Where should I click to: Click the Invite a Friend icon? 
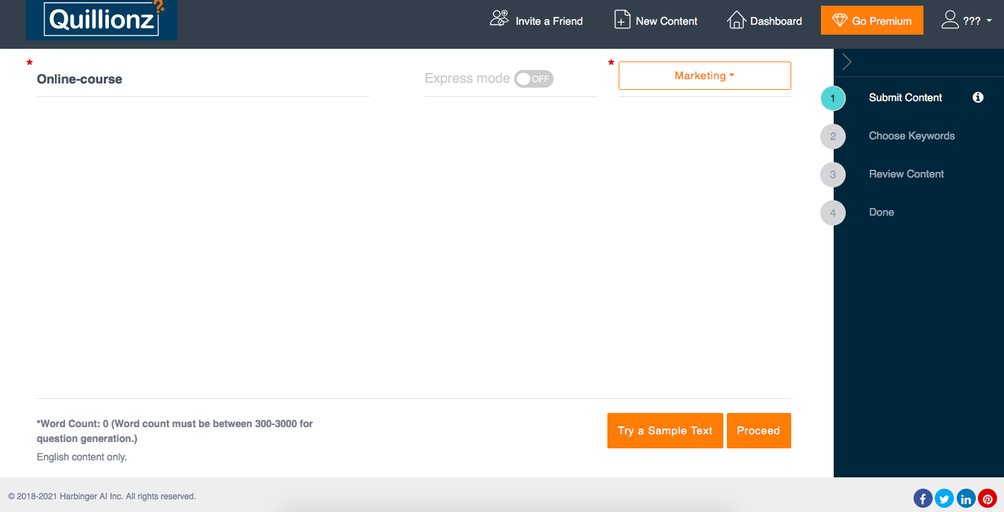(x=499, y=19)
